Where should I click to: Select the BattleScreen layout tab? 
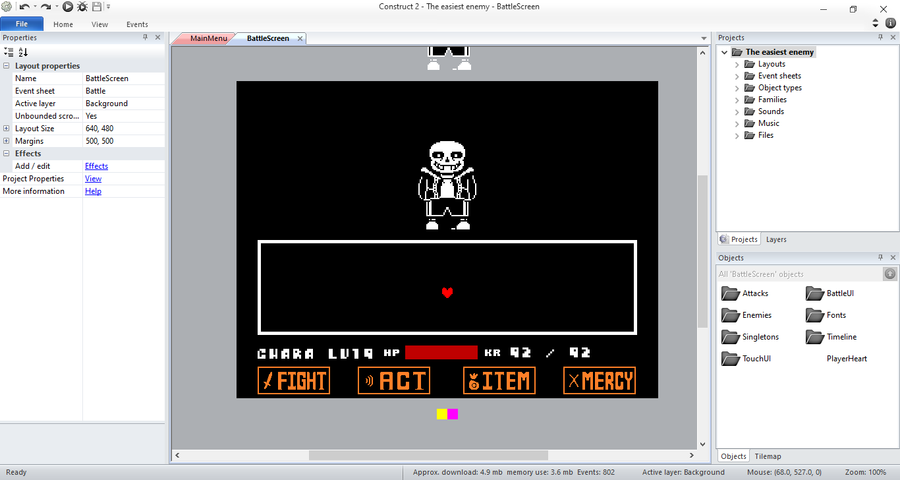pos(267,38)
